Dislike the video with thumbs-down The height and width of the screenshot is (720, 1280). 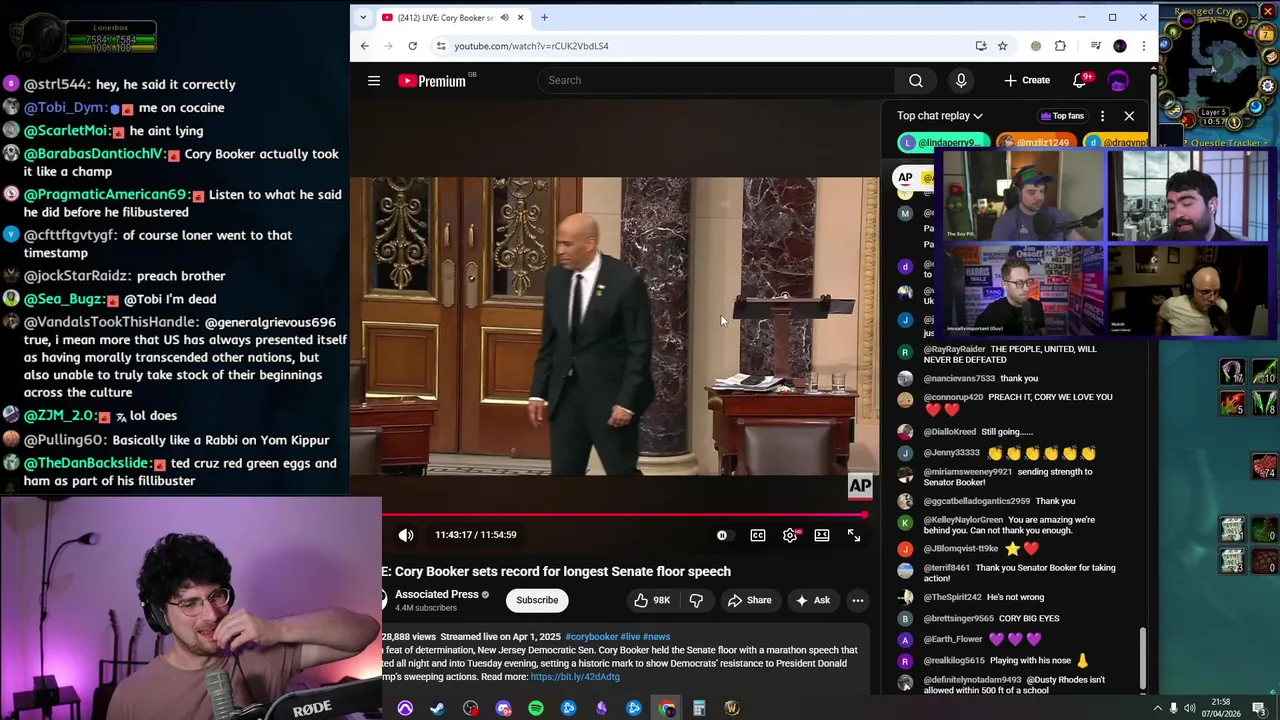coord(696,600)
